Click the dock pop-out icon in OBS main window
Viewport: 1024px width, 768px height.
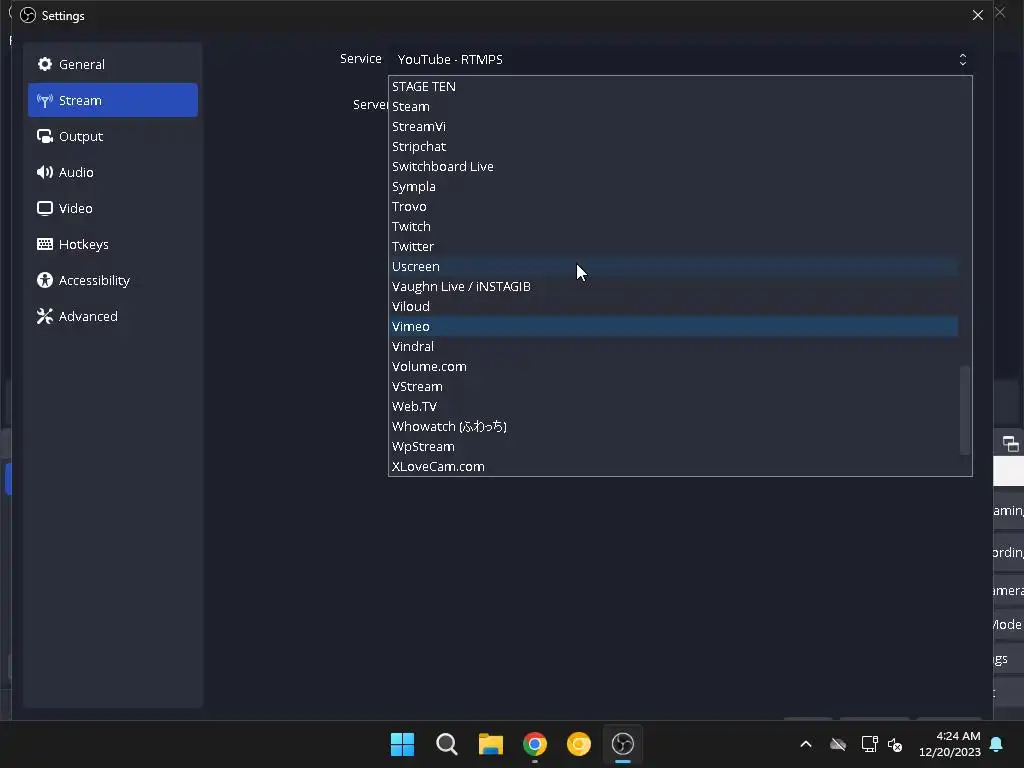click(x=1010, y=444)
